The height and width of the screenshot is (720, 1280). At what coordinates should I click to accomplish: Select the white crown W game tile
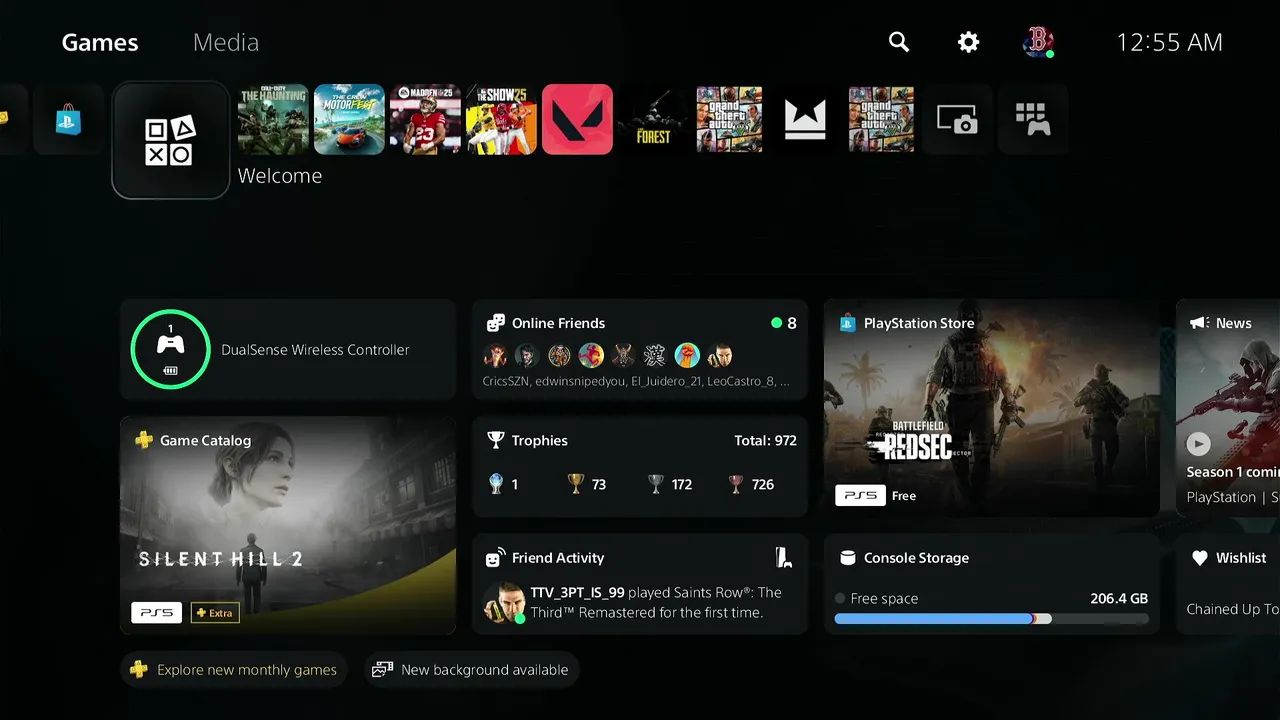click(805, 119)
